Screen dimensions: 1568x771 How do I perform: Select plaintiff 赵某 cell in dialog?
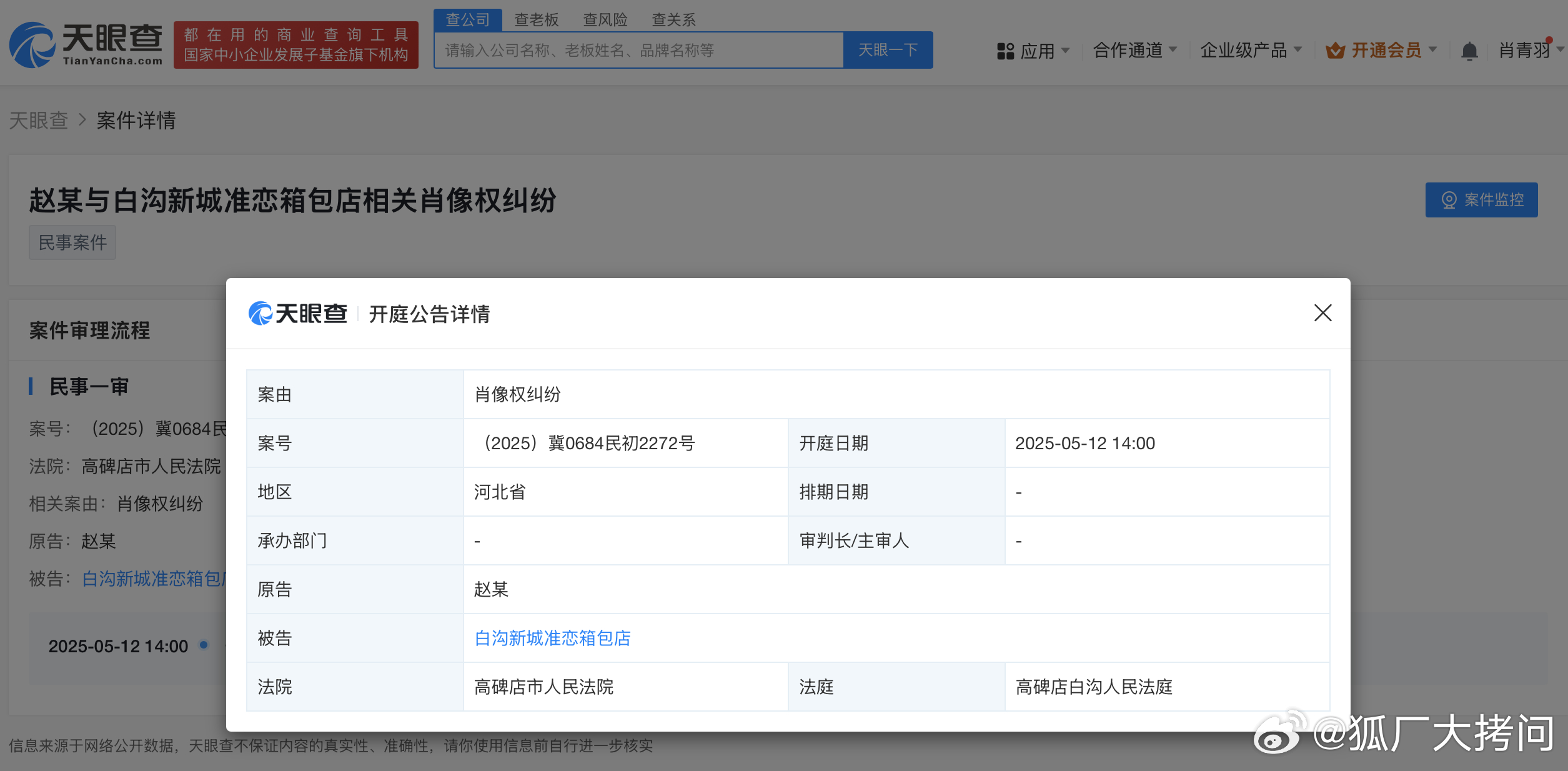click(x=896, y=589)
